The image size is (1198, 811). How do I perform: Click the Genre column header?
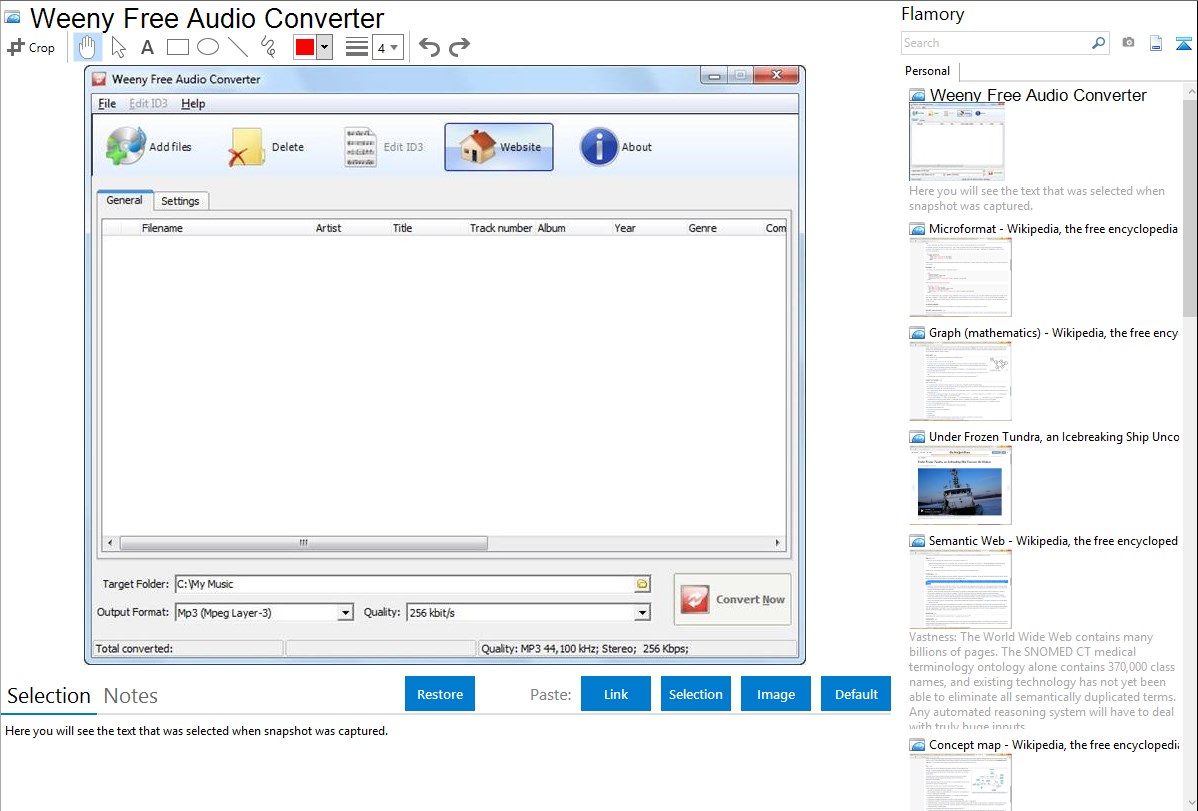tap(703, 228)
